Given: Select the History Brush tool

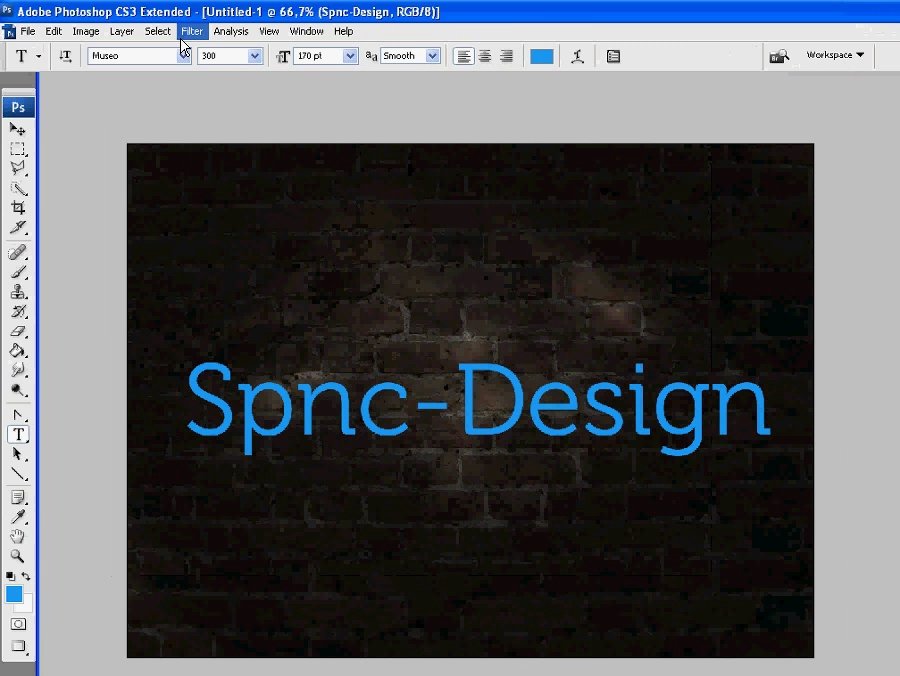Looking at the screenshot, I should [x=18, y=312].
